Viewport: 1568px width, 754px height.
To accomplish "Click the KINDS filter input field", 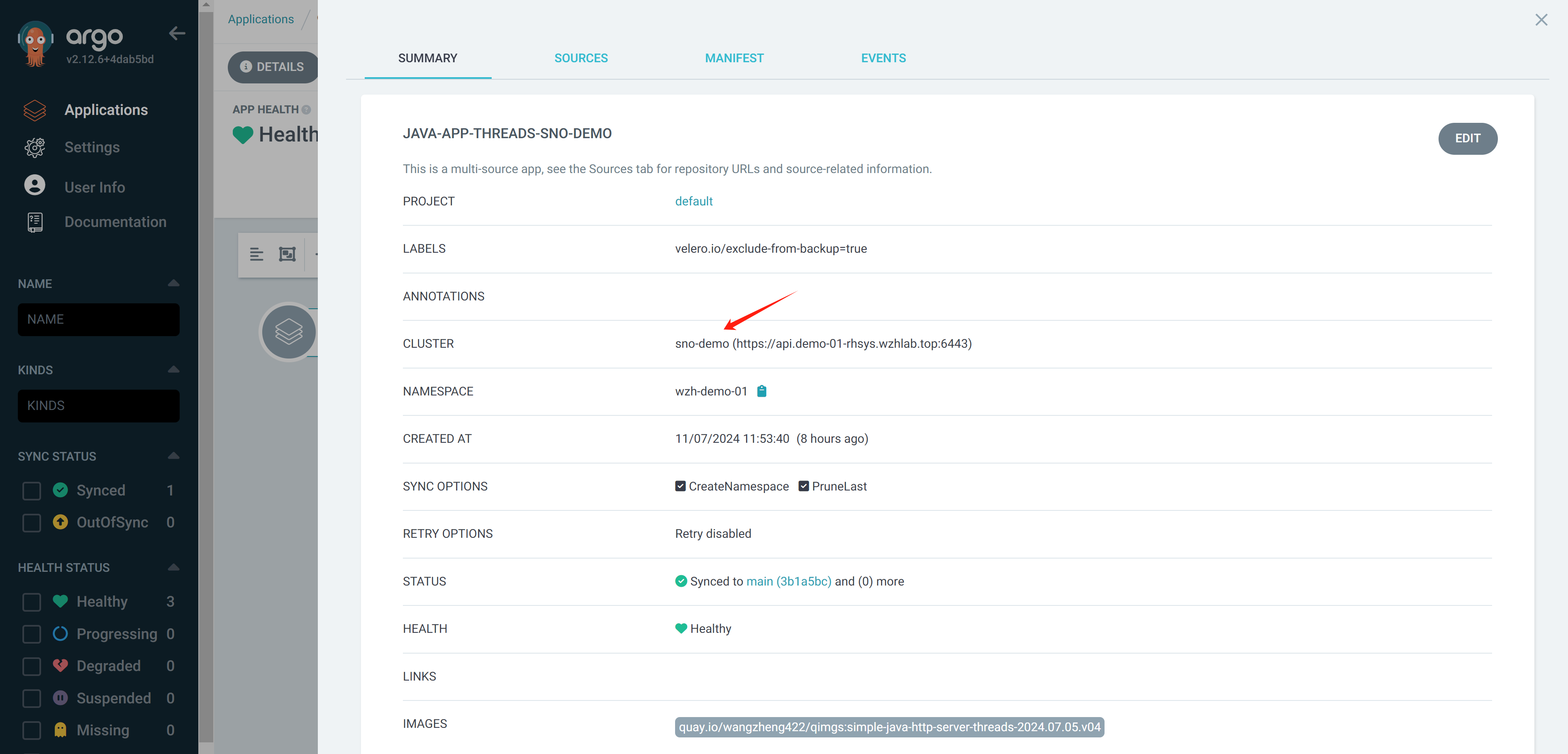I will [99, 406].
